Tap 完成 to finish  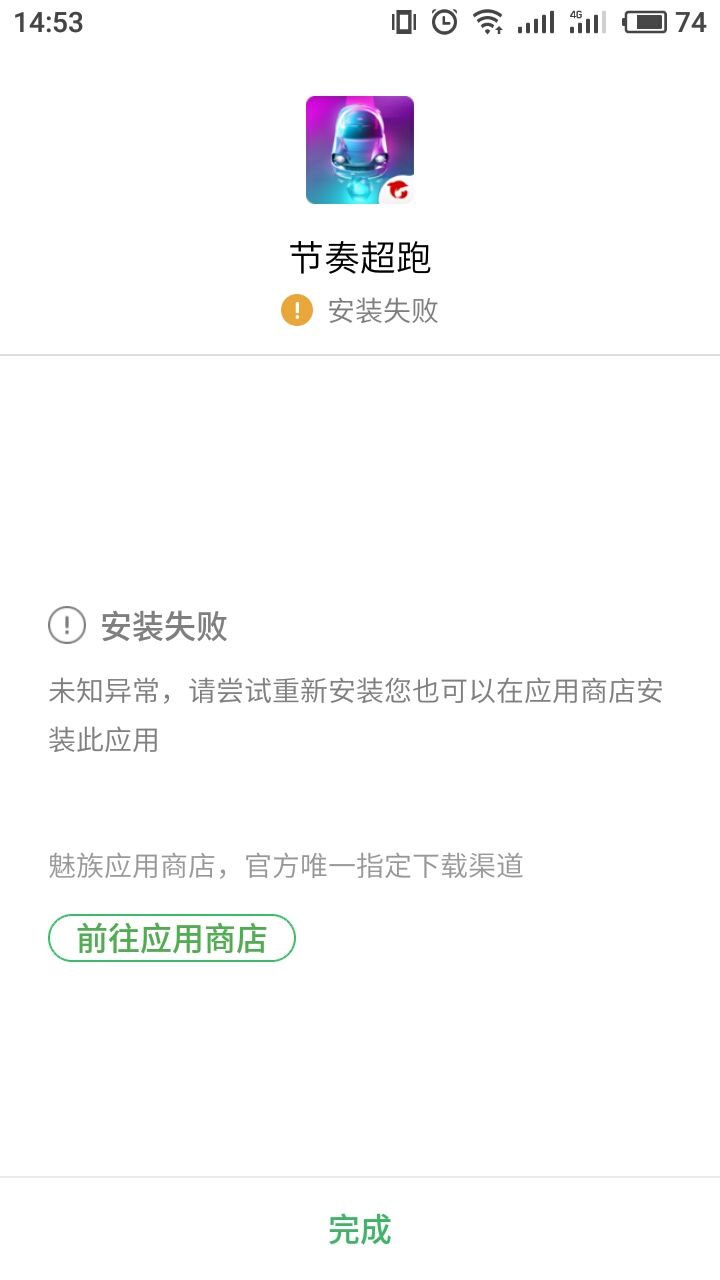tap(360, 1229)
